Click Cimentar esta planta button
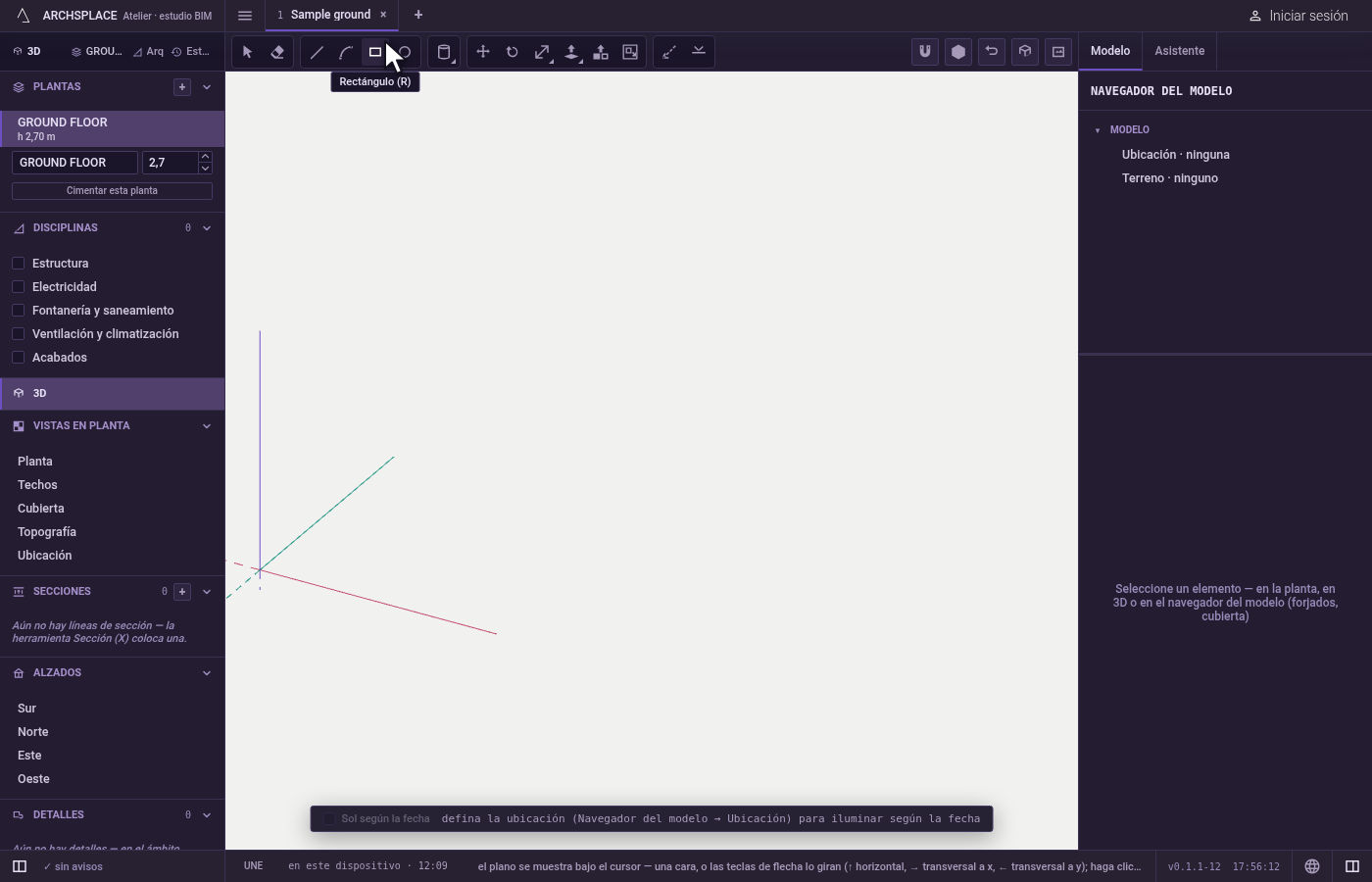Viewport: 1372px width, 882px height. click(112, 191)
